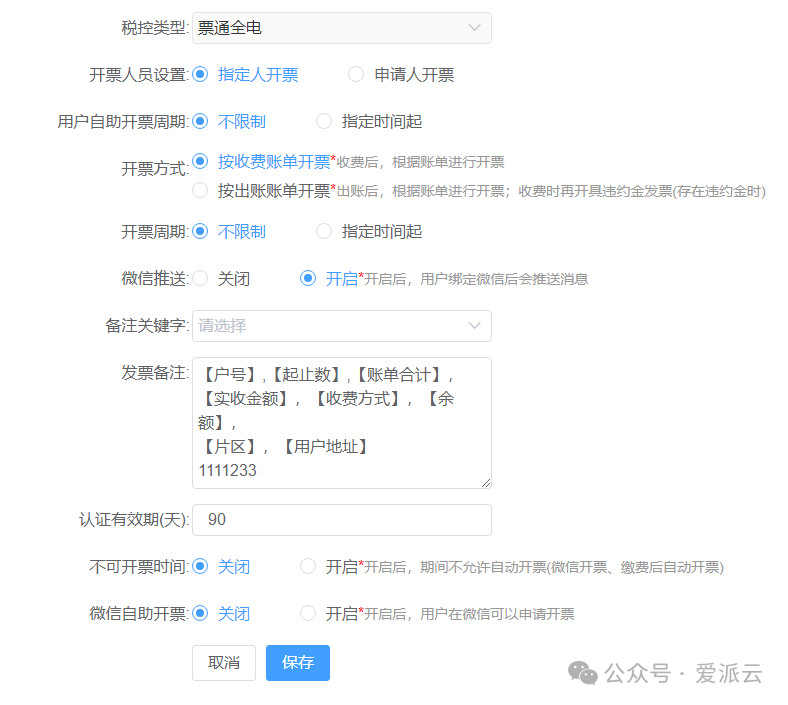The image size is (788, 705).
Task: Click the chevron arrow in 税控类型 field
Action: click(x=474, y=28)
